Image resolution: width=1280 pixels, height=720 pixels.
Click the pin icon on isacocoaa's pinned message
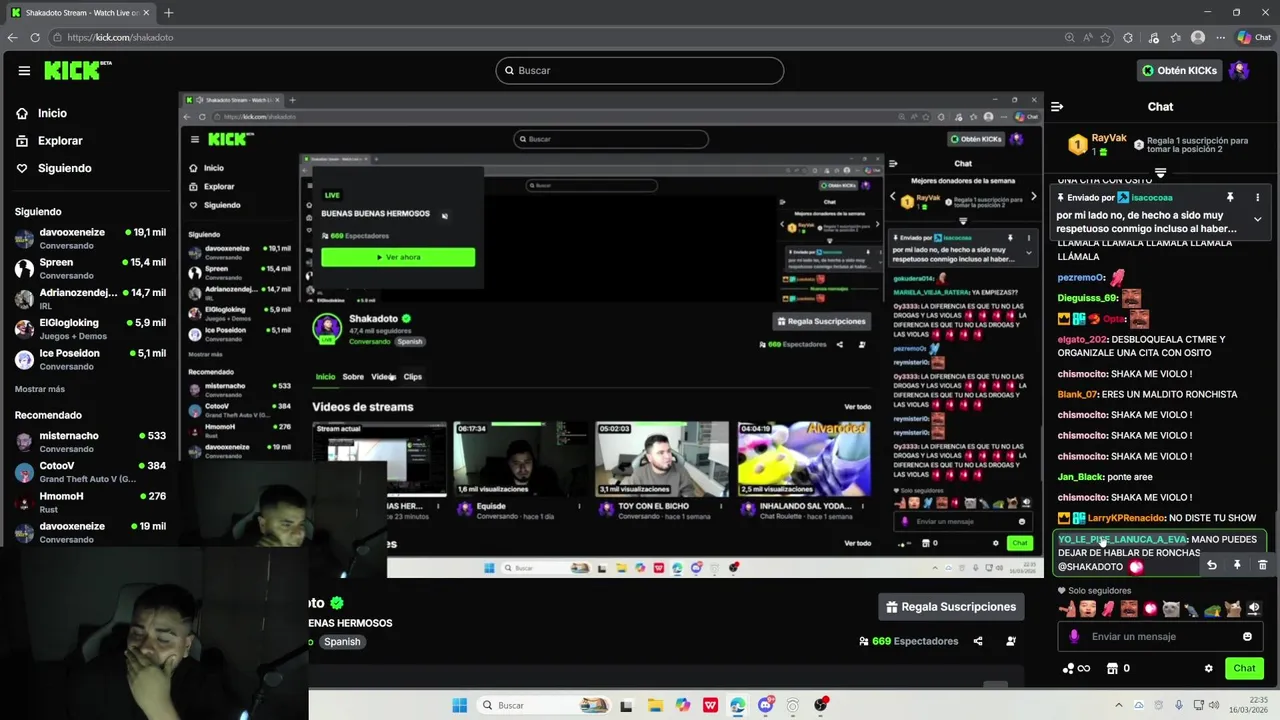click(x=1230, y=198)
